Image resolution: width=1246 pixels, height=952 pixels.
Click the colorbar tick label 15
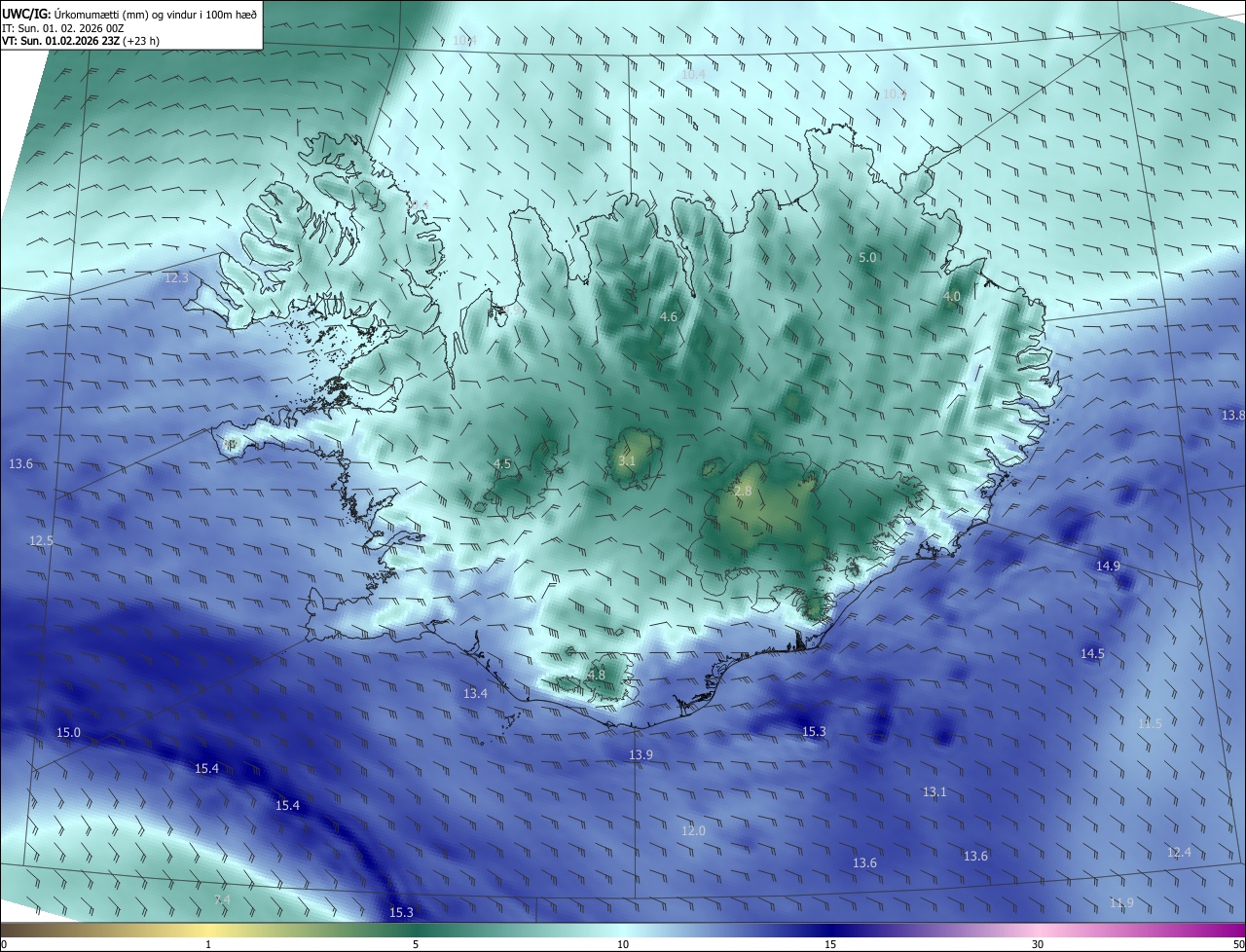tap(830, 944)
